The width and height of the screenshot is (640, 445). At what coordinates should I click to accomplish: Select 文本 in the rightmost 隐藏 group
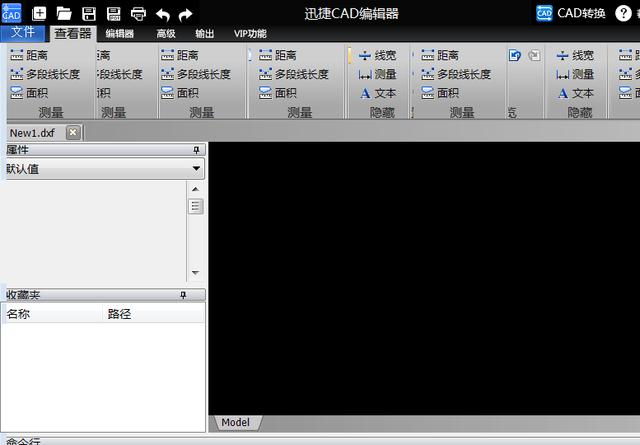click(575, 93)
